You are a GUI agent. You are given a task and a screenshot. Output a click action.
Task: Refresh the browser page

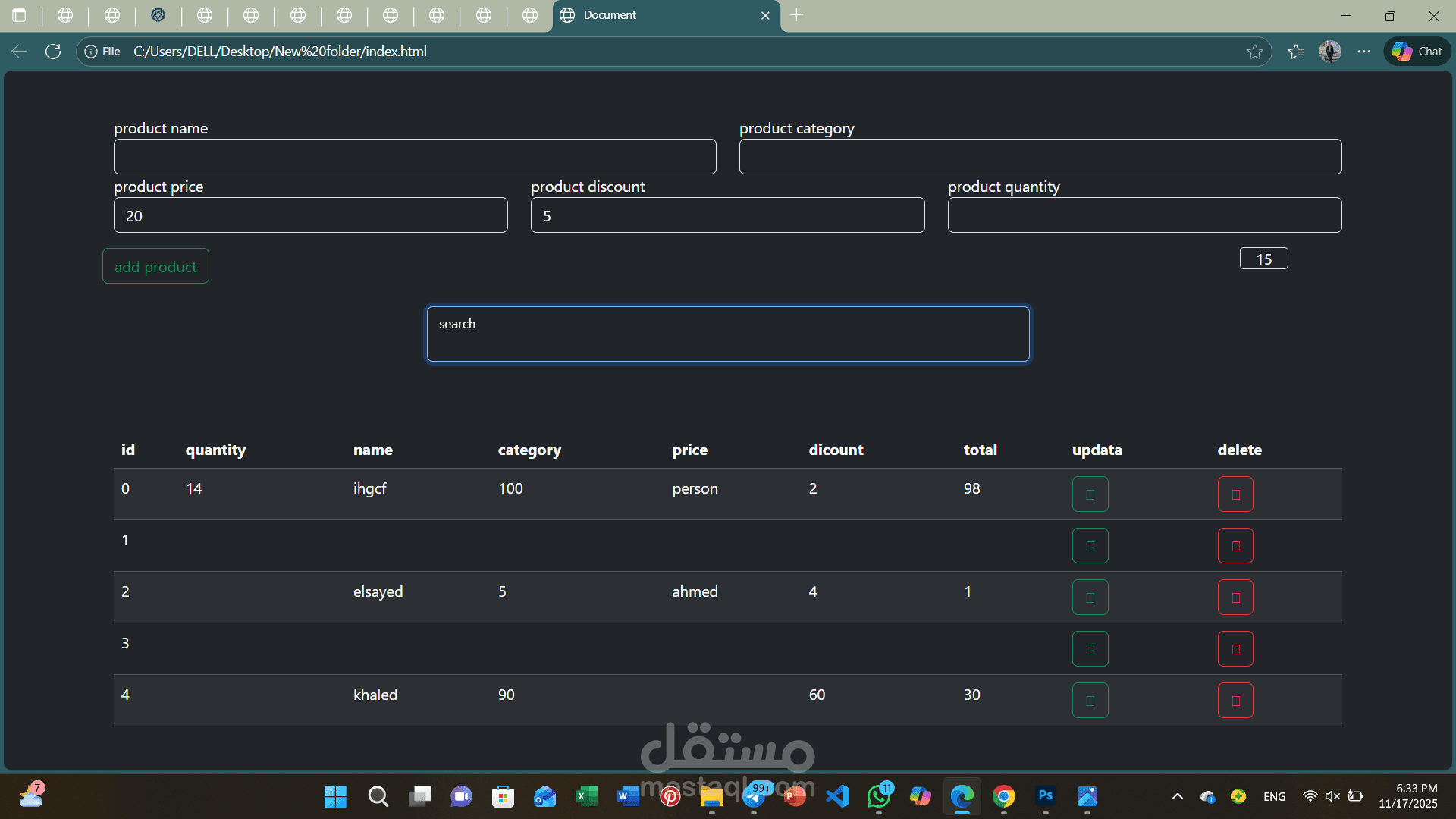[53, 52]
